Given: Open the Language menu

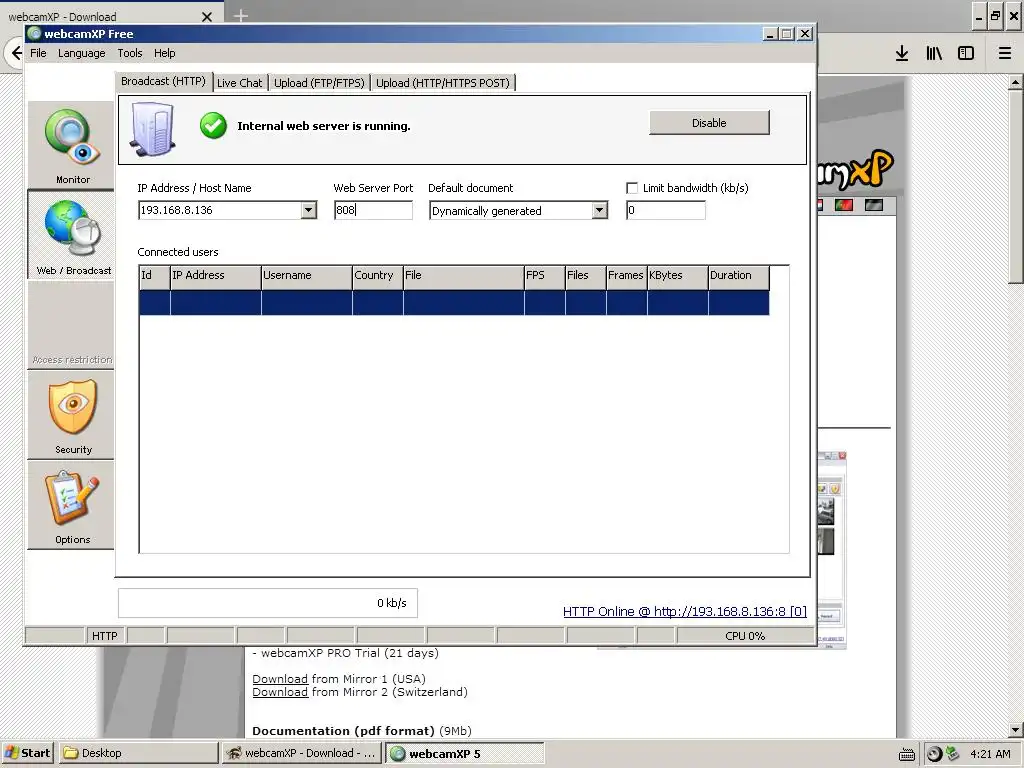Looking at the screenshot, I should click(82, 53).
